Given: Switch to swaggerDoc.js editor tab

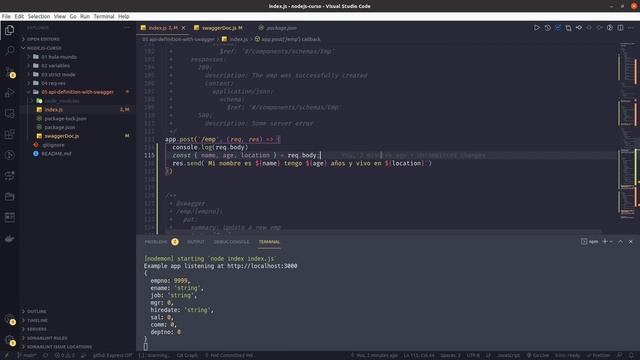Looking at the screenshot, I should [x=218, y=28].
